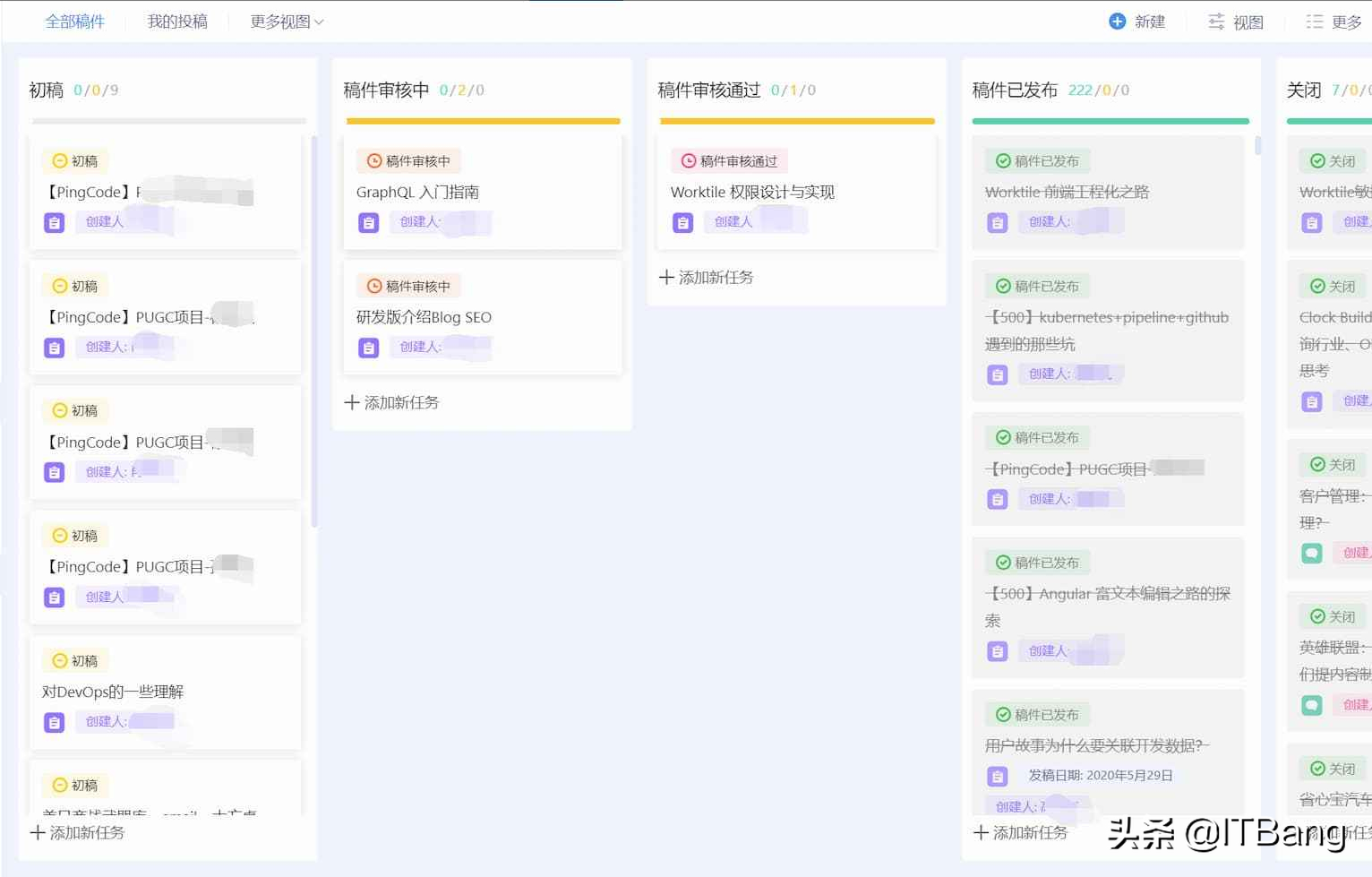Click 创建人 tag on 权限设计与实现 card
This screenshot has width=1372, height=877.
[x=755, y=222]
